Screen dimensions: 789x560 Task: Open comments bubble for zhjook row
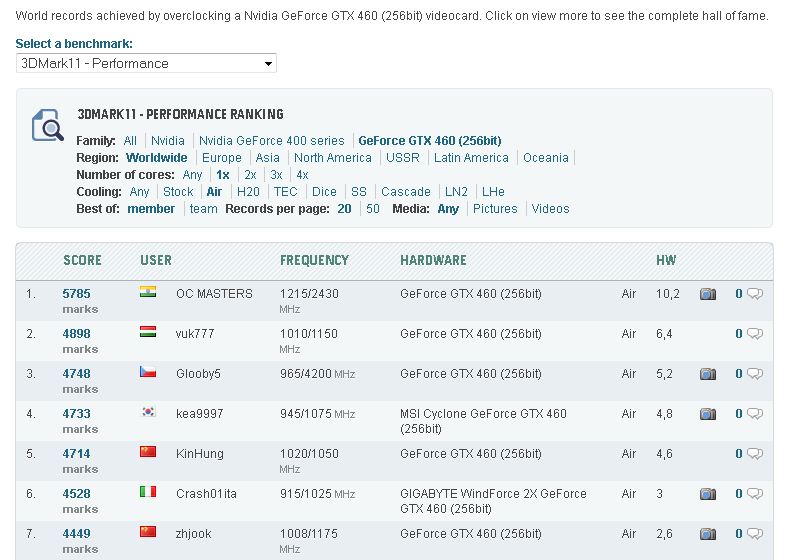[x=755, y=534]
